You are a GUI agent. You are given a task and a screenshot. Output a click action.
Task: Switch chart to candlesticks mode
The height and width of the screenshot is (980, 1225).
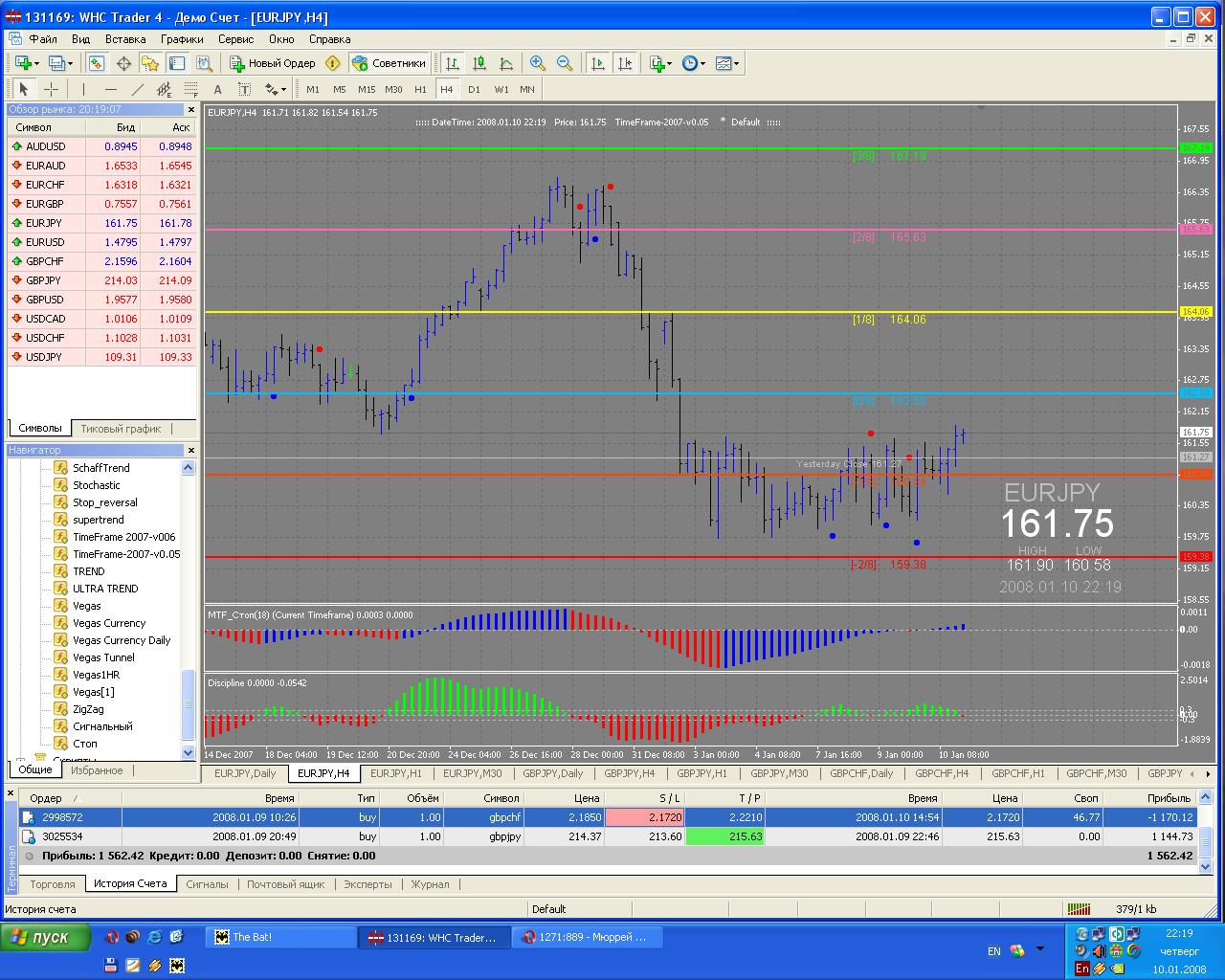479,63
